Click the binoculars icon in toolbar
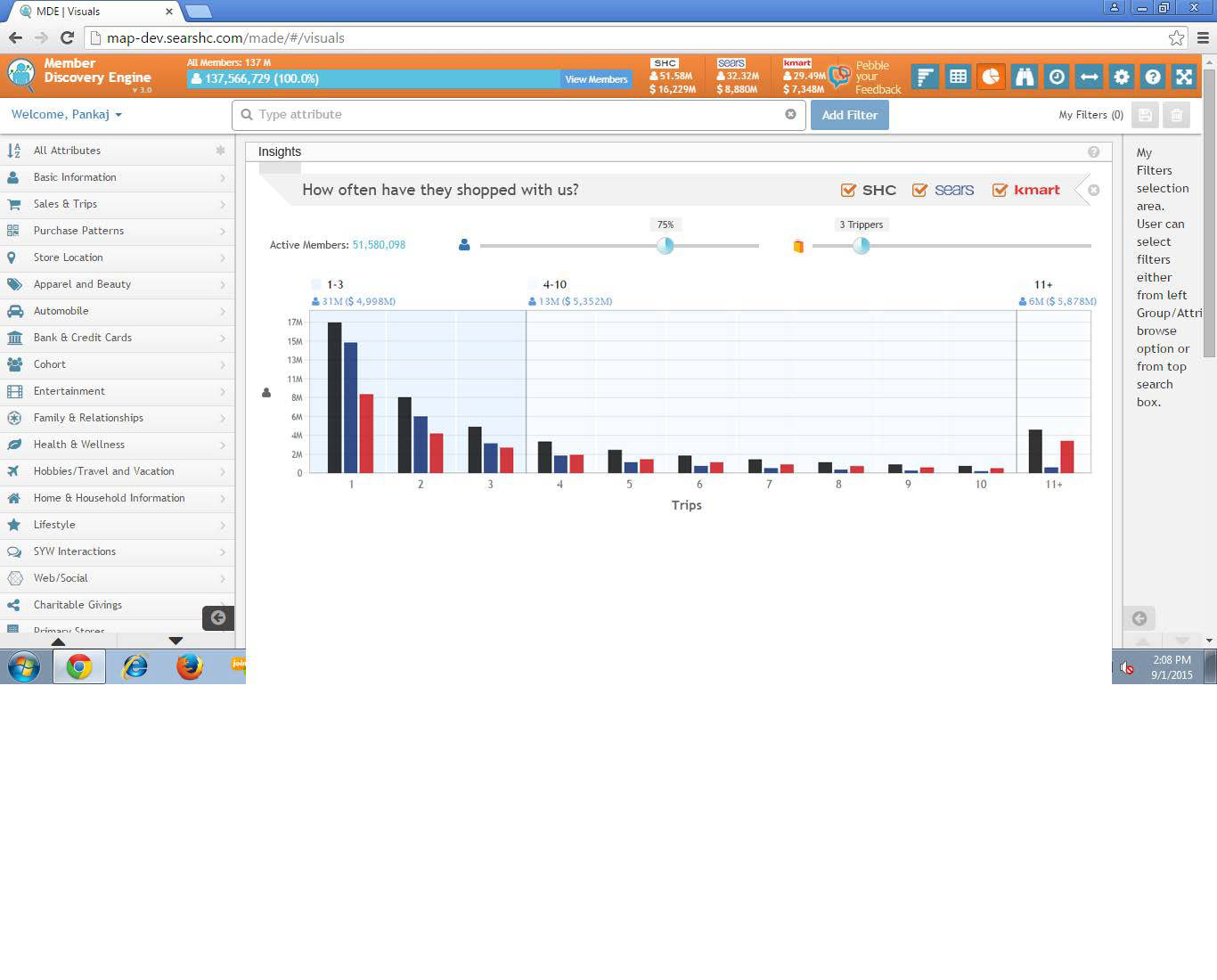 click(x=1024, y=78)
